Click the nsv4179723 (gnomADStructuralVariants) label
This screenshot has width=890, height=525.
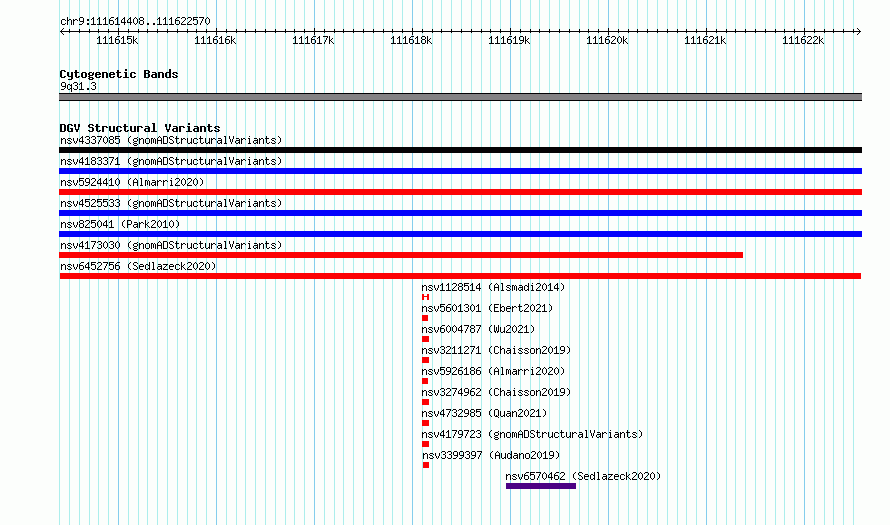click(x=532, y=434)
